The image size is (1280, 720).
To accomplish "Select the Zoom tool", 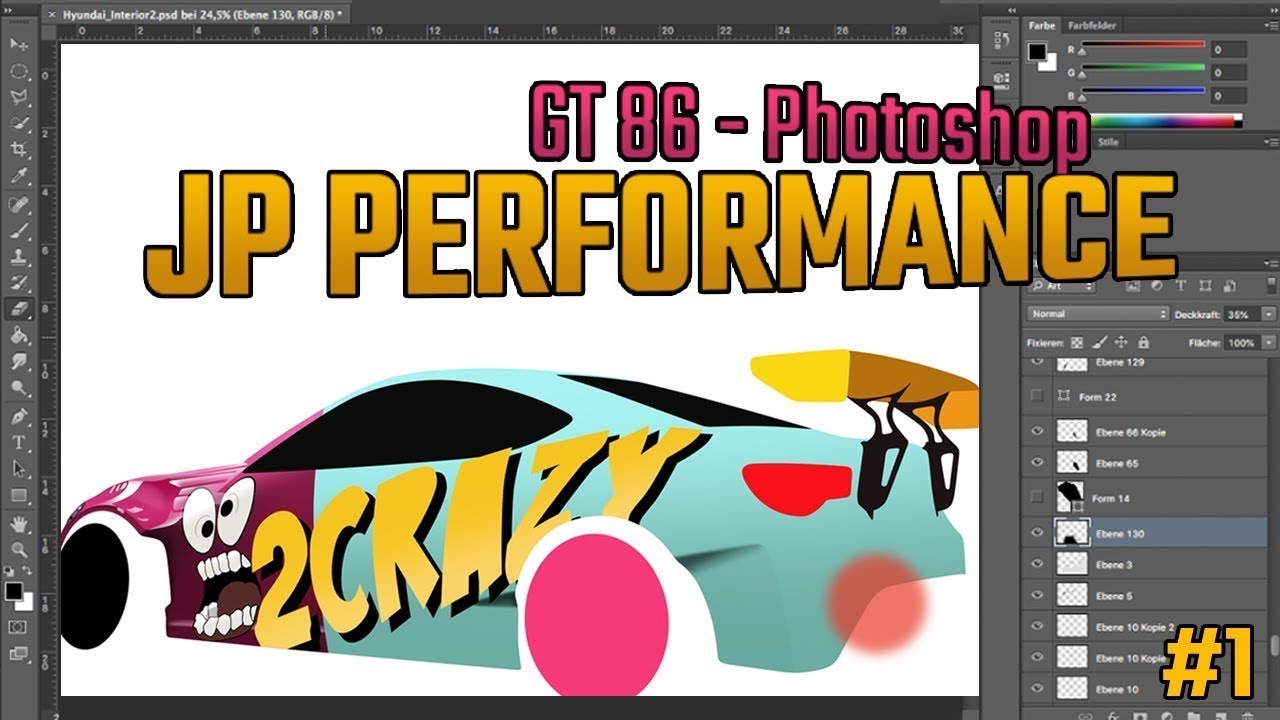I will tap(19, 549).
